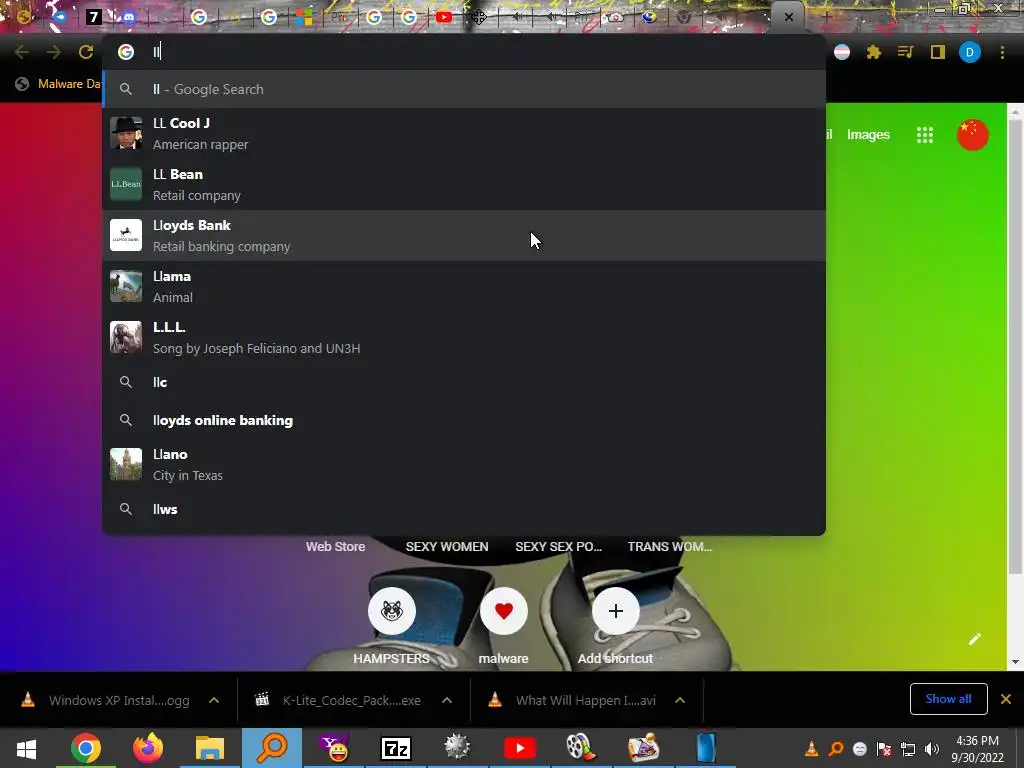The image size is (1024, 768).
Task: Open the Google apps grid icon
Action: (x=925, y=135)
